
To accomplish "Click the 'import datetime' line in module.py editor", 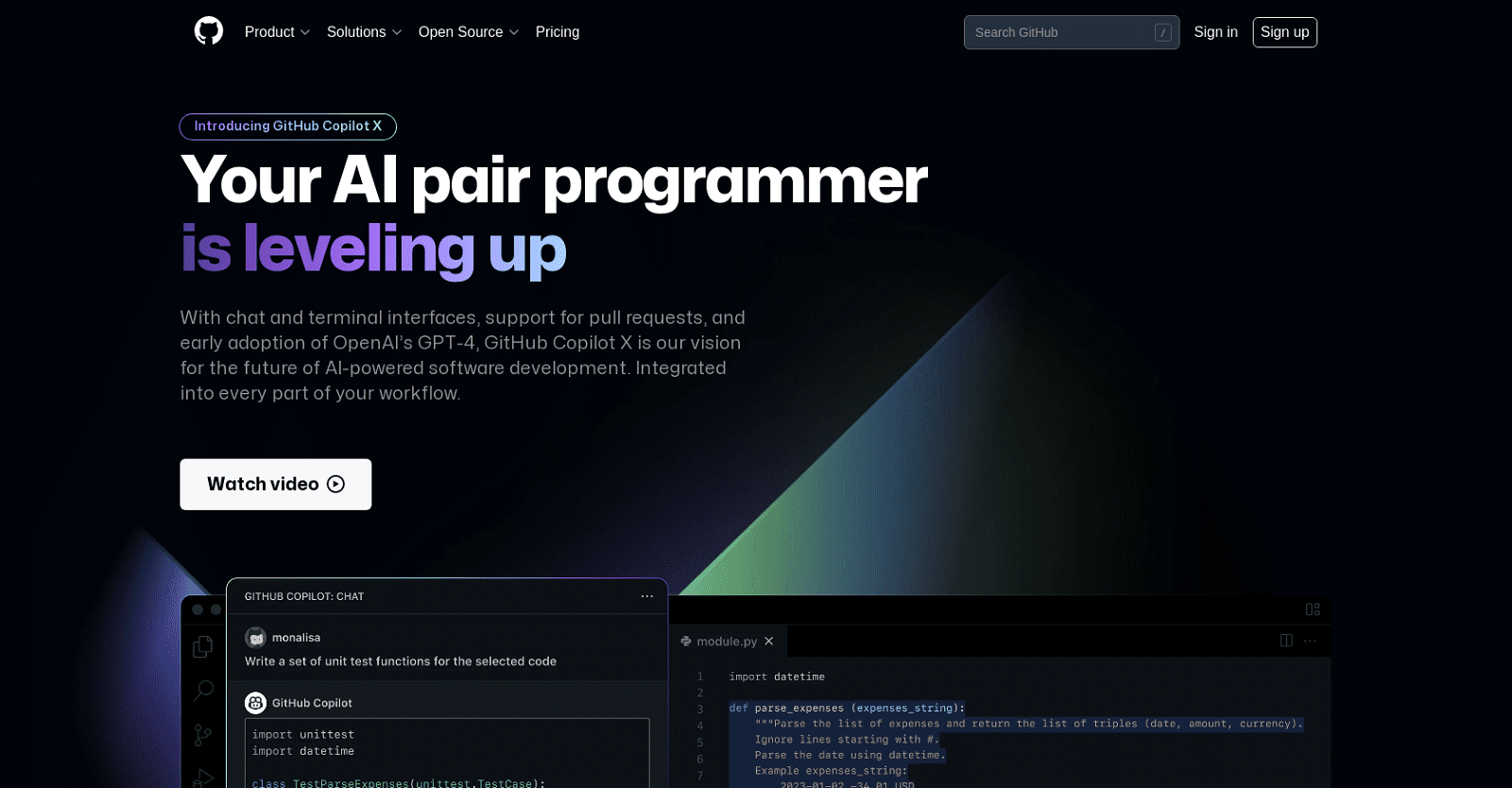I will point(777,677).
